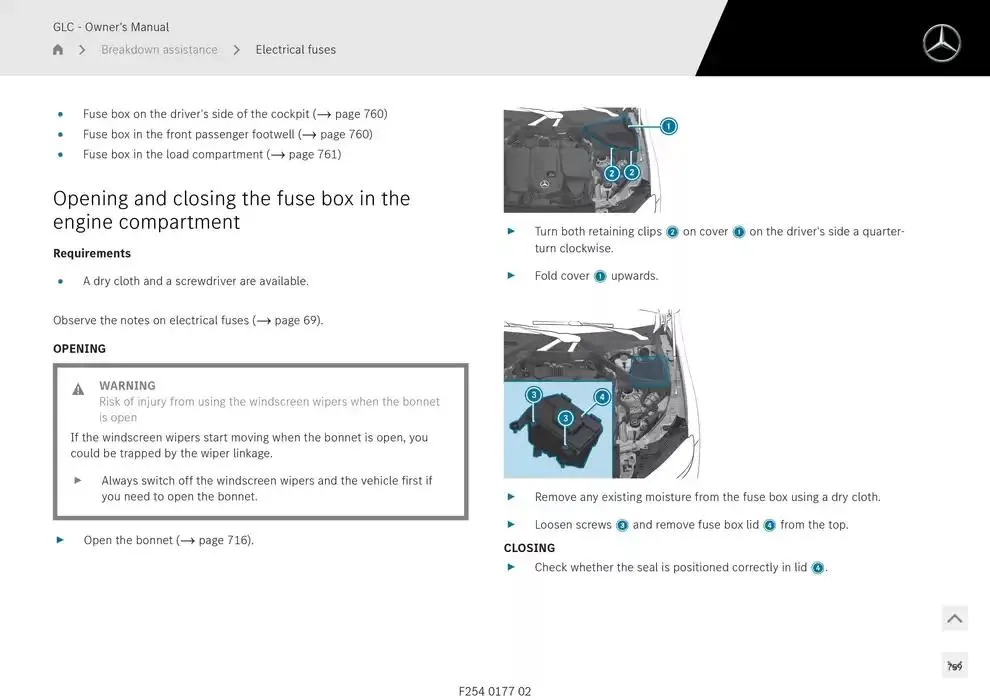Click the top engine compartment cover image

[575, 160]
